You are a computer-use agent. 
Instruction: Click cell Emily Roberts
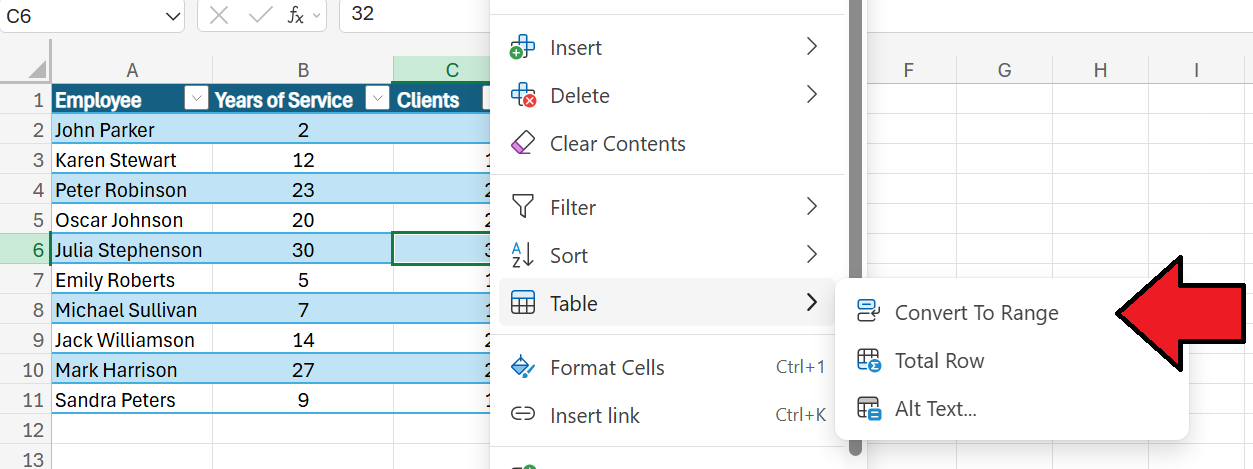(x=132, y=280)
